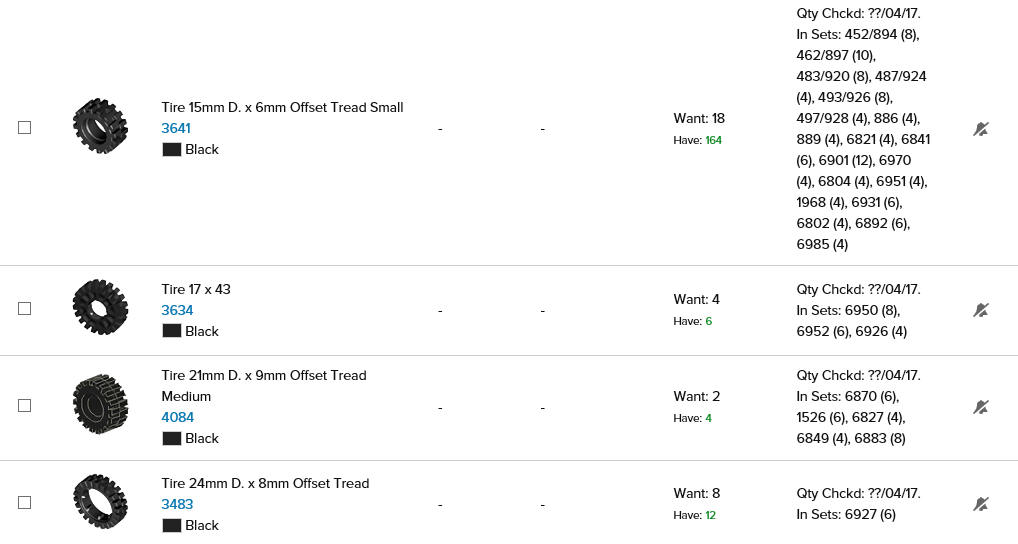
Task: Check the box for Tire 21mm Offset Tread Medium
Action: pyautogui.click(x=25, y=406)
